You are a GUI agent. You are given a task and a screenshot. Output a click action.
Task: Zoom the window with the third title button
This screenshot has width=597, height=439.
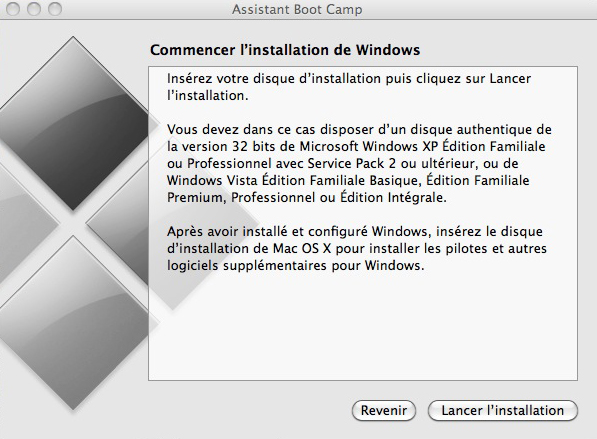click(x=55, y=9)
